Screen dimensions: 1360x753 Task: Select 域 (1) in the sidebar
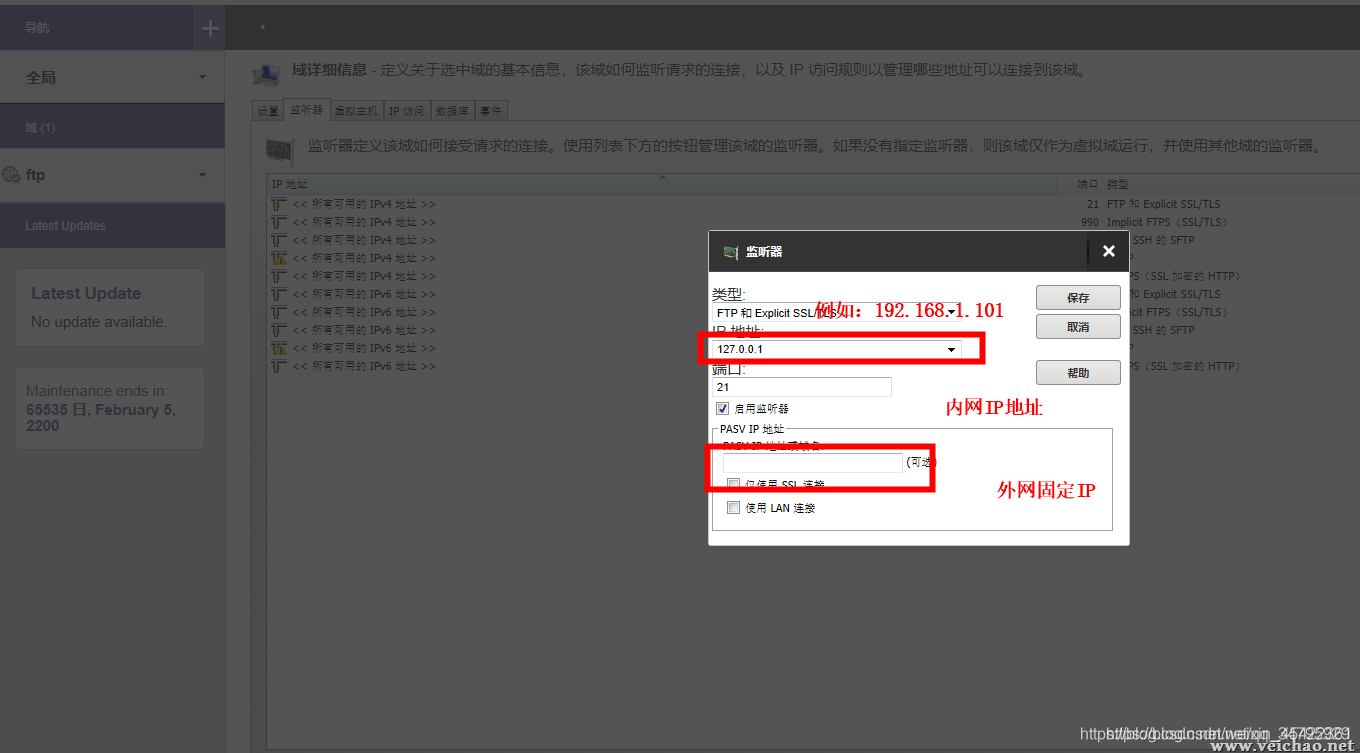(x=112, y=127)
